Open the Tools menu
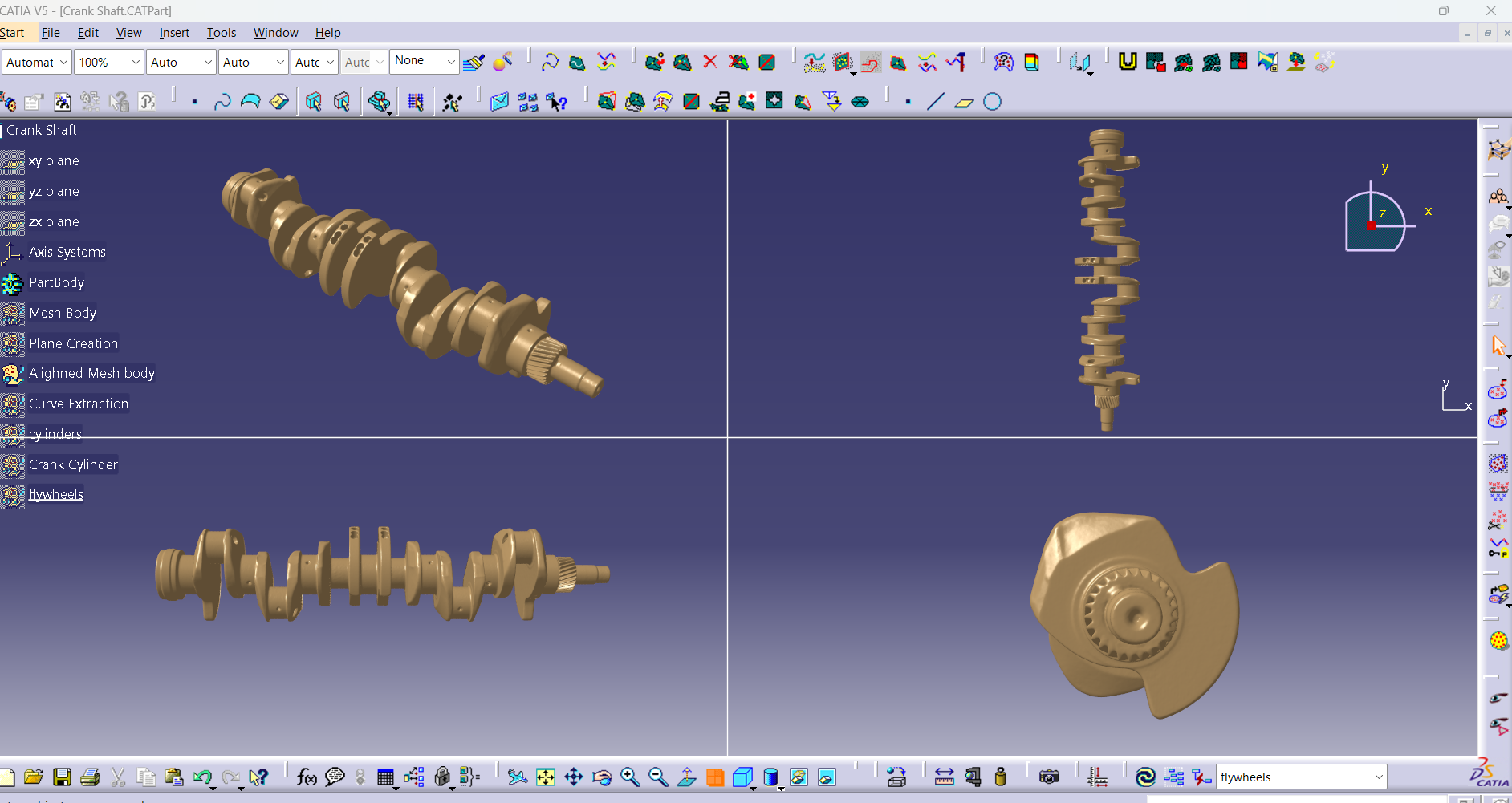Image resolution: width=1512 pixels, height=803 pixels. 222,33
